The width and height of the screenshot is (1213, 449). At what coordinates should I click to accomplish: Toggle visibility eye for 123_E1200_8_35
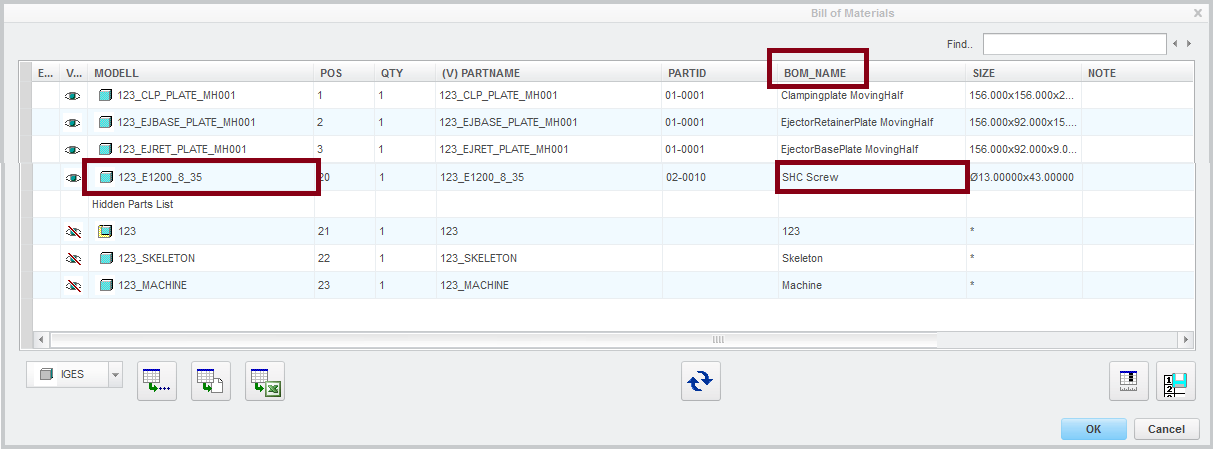pyautogui.click(x=73, y=177)
